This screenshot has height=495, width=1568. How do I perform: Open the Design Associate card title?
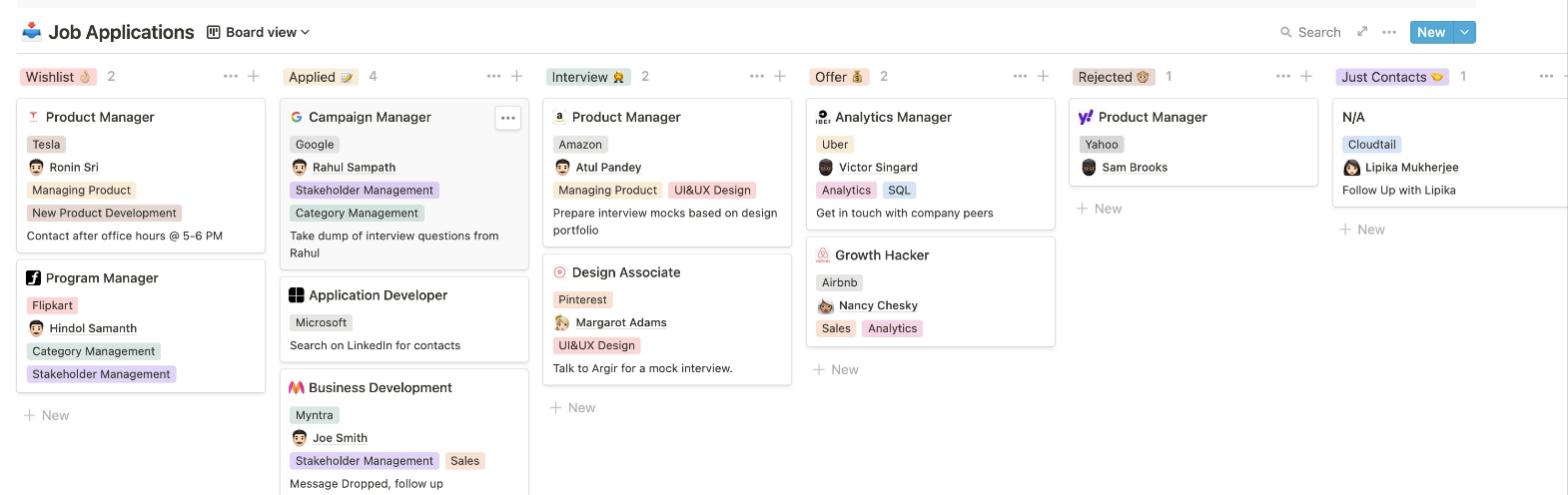(626, 272)
